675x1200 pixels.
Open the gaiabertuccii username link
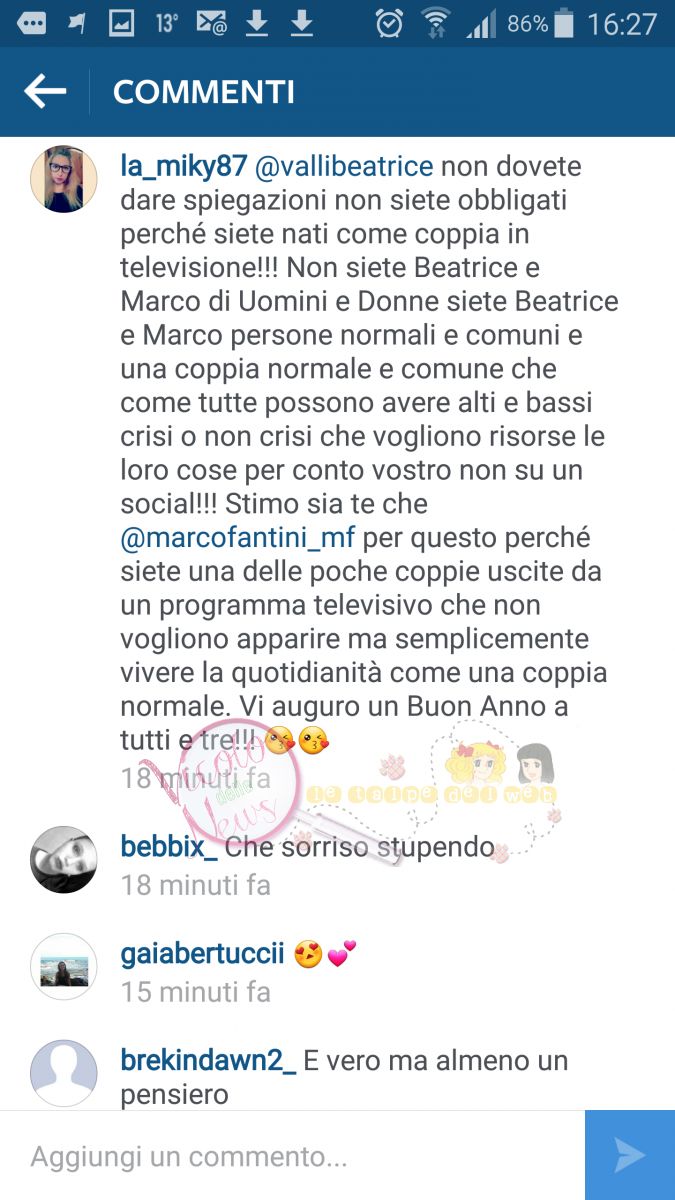(202, 954)
